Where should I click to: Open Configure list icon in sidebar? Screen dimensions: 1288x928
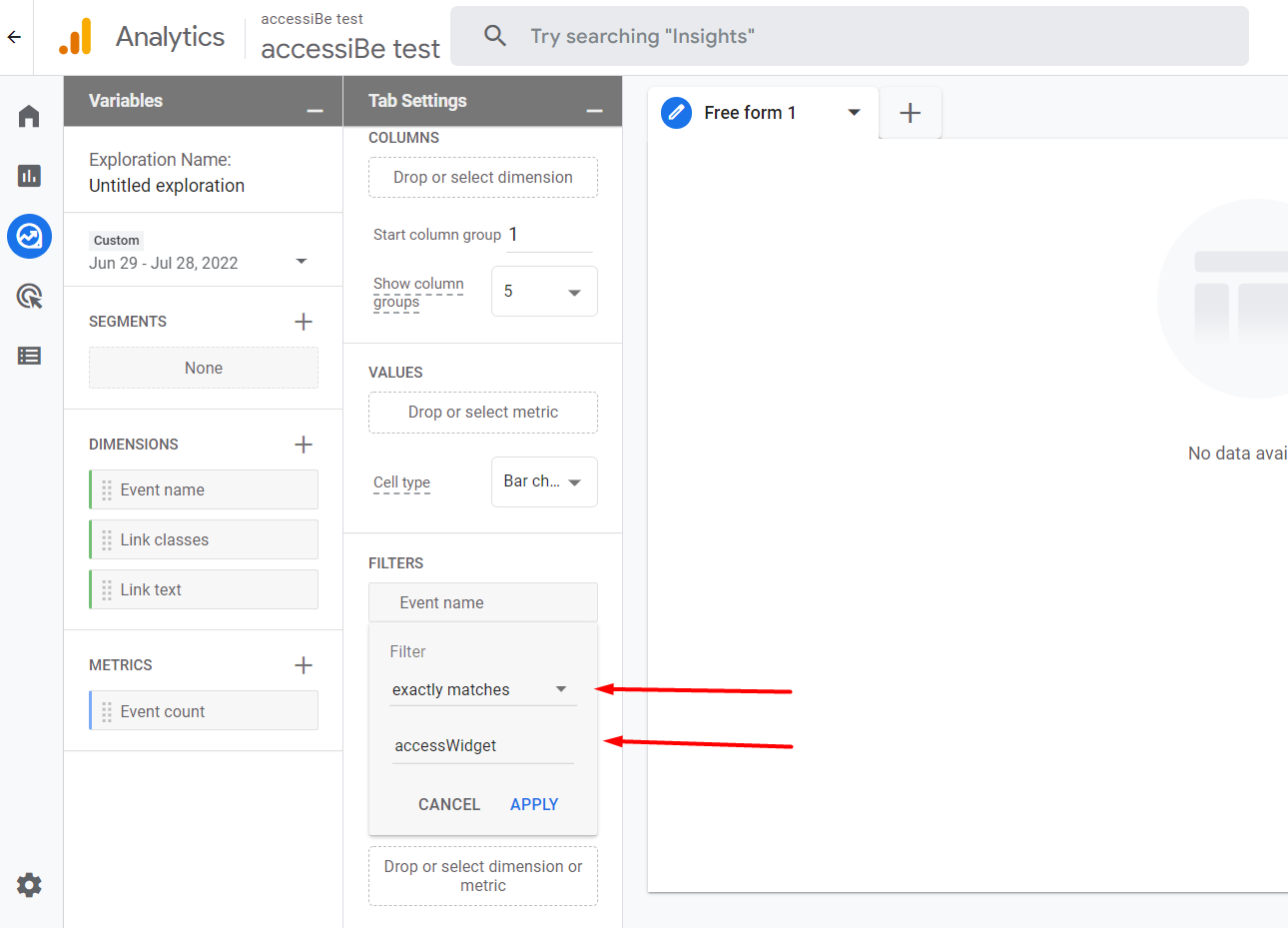[x=29, y=356]
